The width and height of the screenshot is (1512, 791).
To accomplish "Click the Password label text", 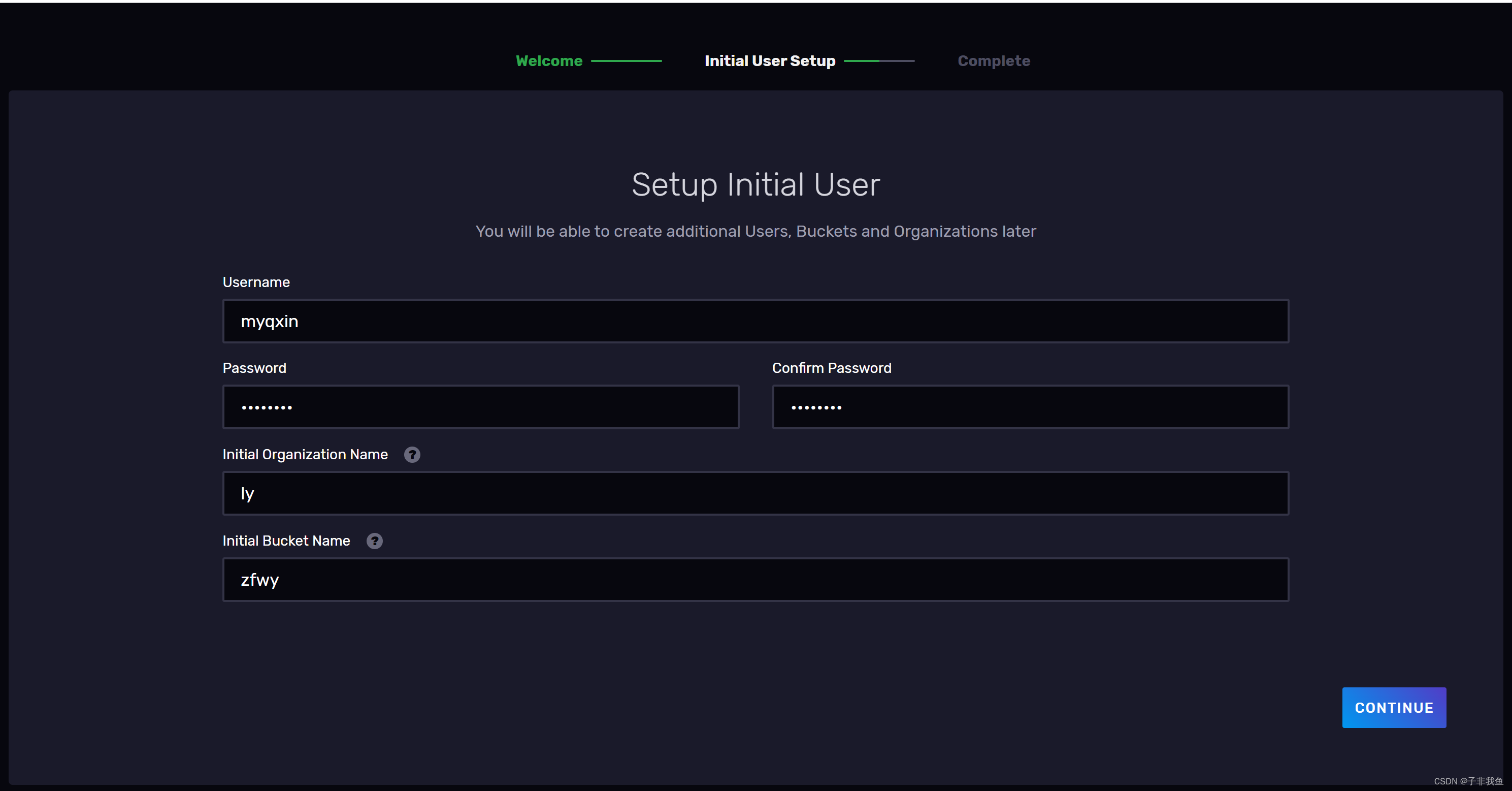I will pos(254,368).
